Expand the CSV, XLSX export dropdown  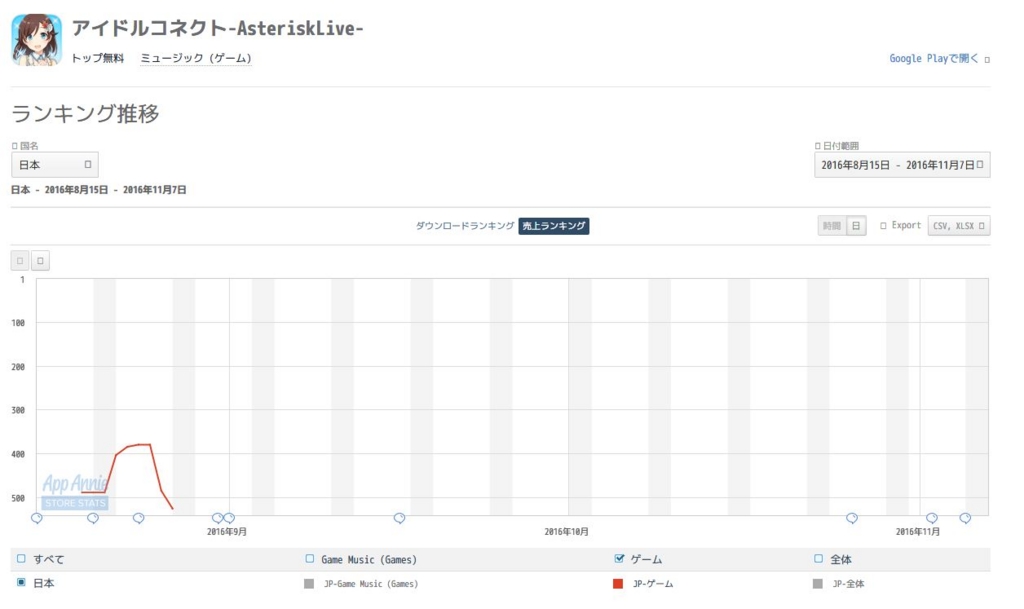pyautogui.click(x=958, y=226)
